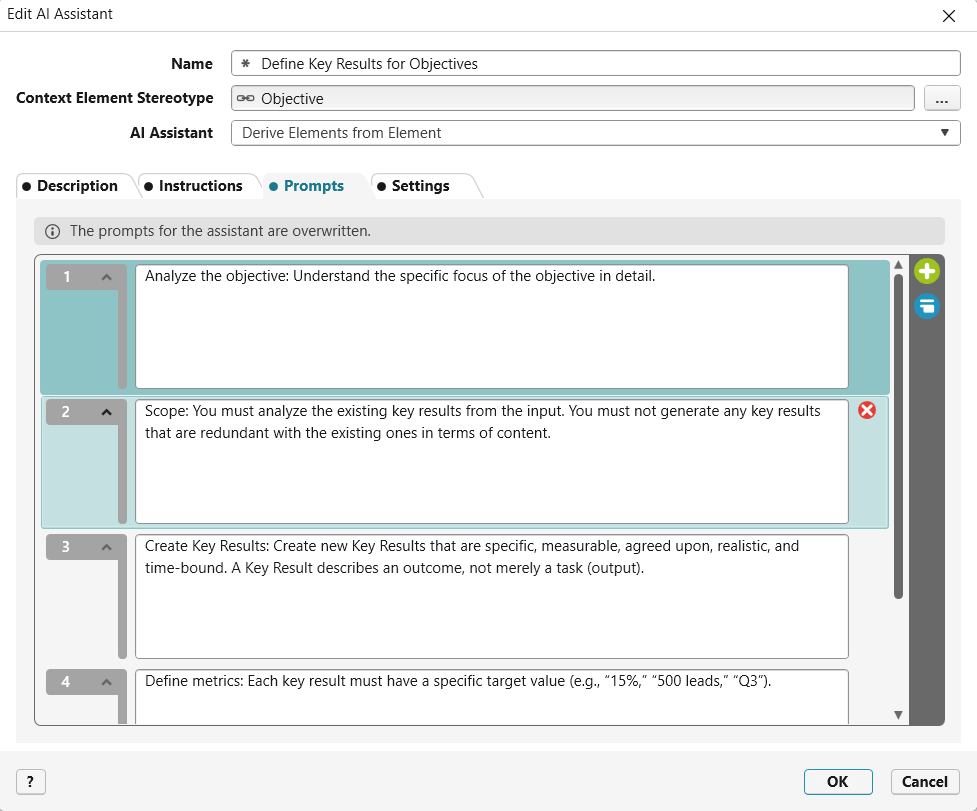
Task: Click the blue copy-prompts icon below the plus
Action: (x=926, y=306)
